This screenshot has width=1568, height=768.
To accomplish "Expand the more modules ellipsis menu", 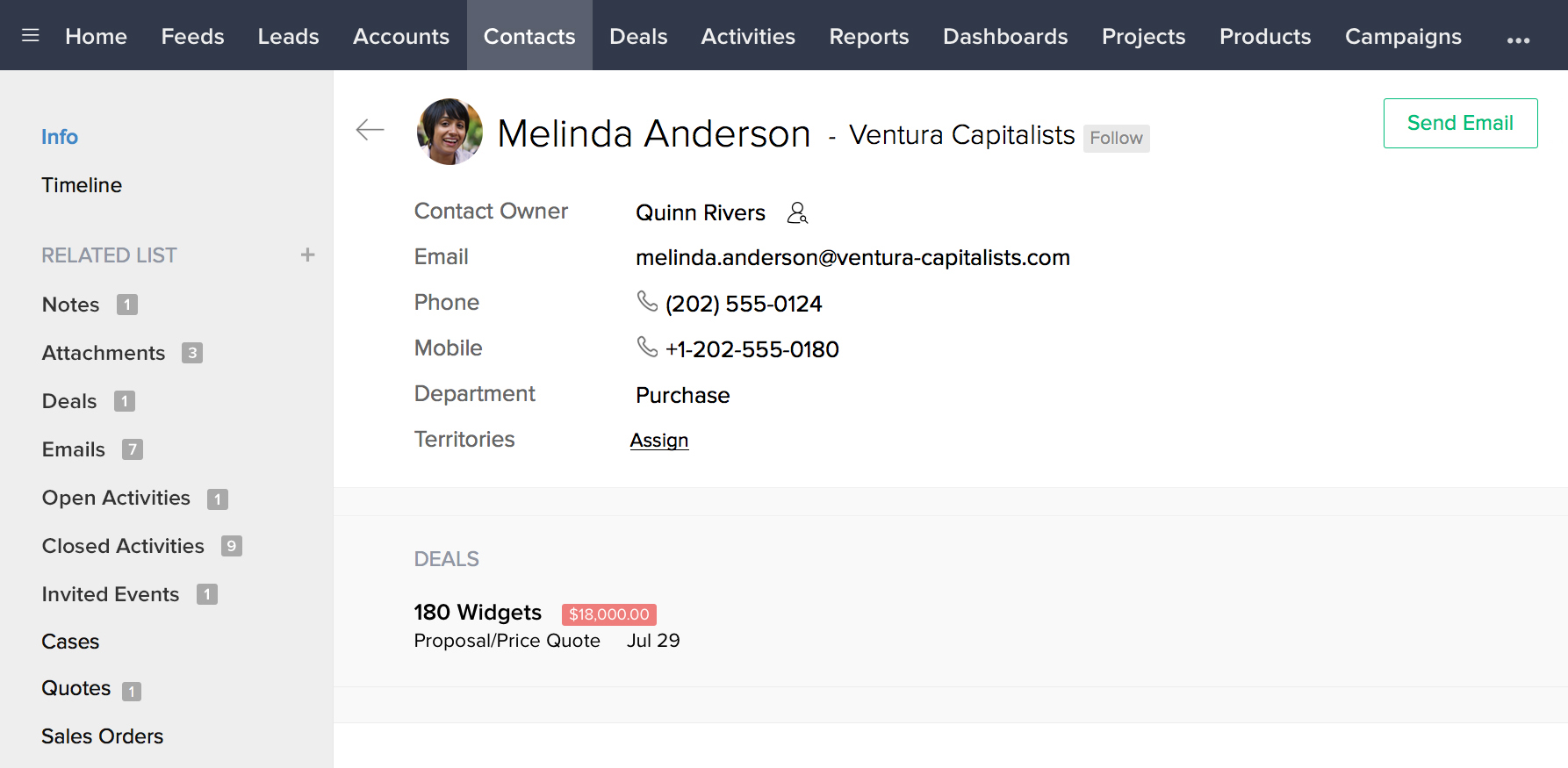I will (1518, 39).
